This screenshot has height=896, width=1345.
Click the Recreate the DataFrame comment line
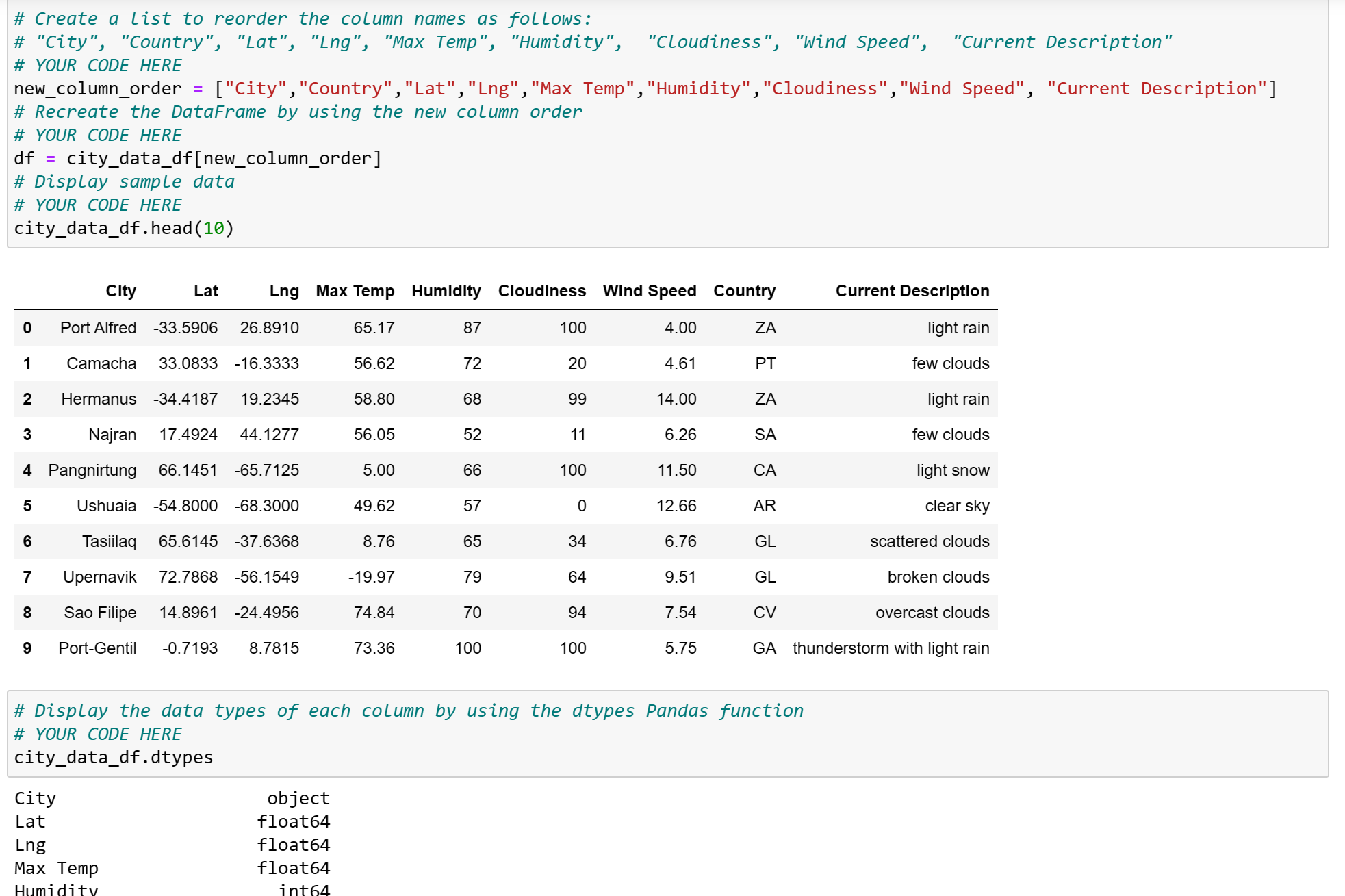(298, 112)
